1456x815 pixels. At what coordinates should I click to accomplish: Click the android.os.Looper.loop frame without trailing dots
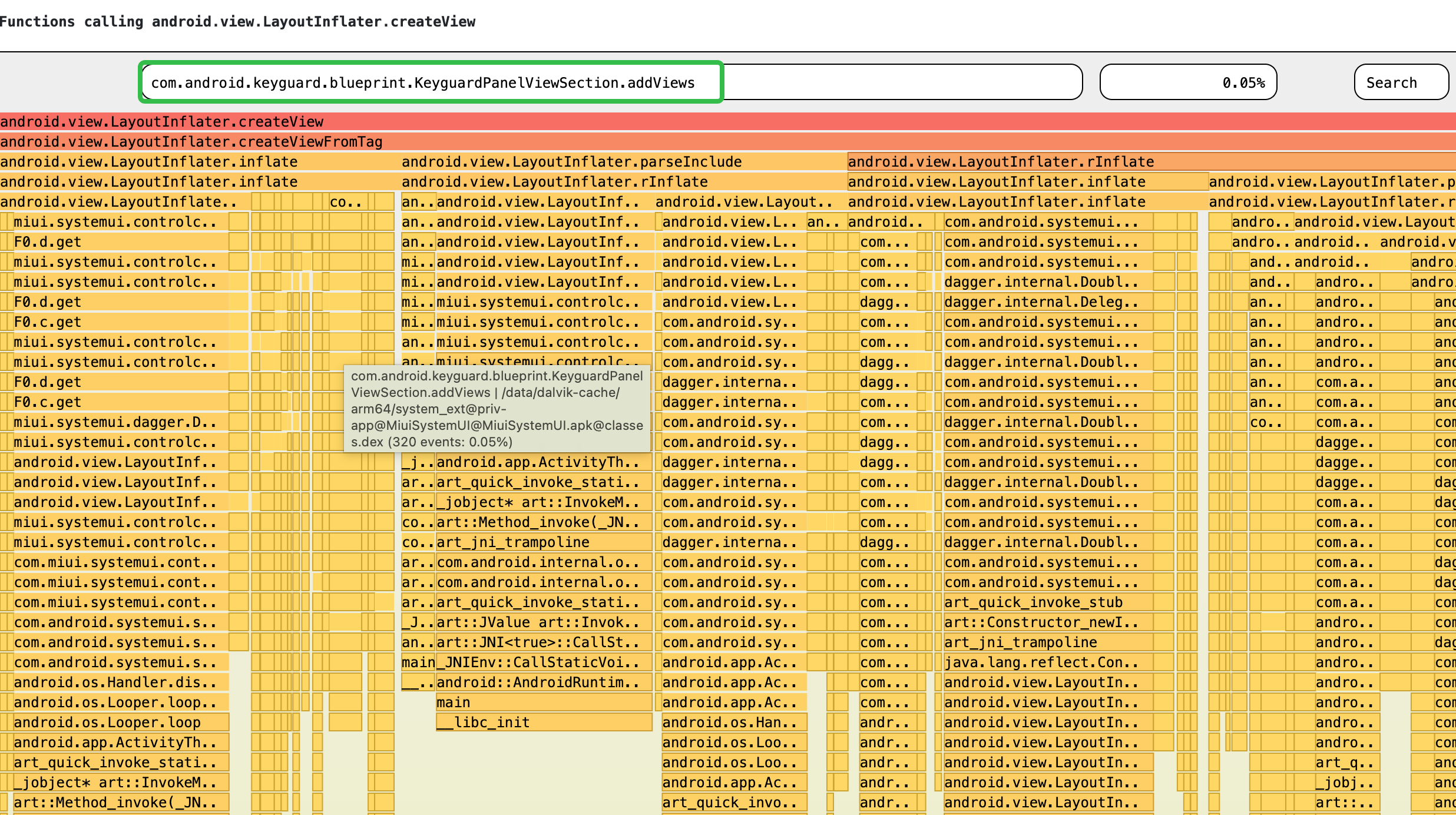[x=120, y=723]
